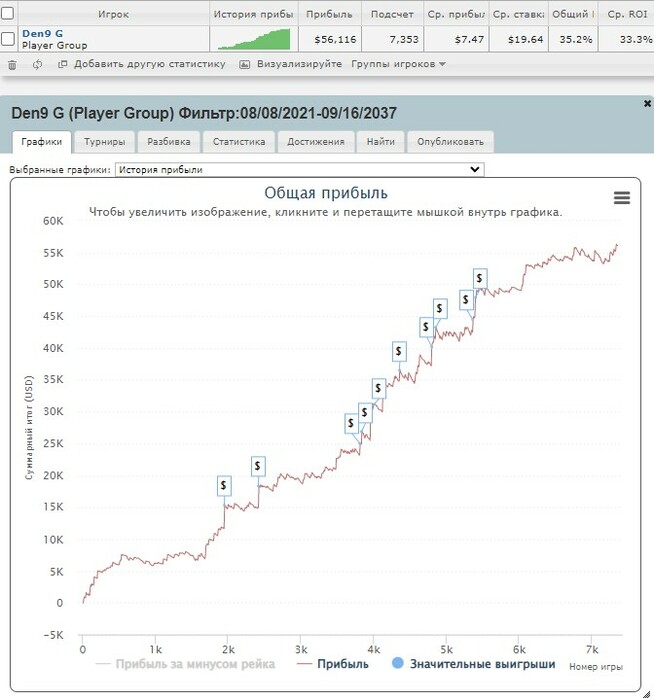
Task: Switch to the Достижения tab
Action: click(316, 142)
